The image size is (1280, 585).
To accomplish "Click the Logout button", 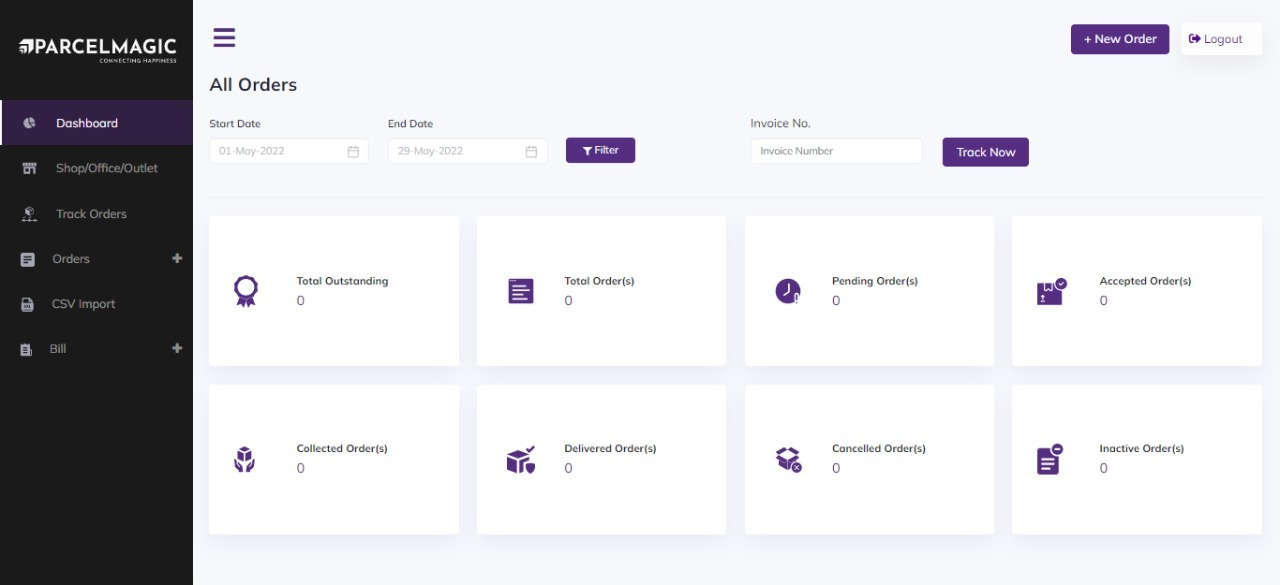I will (x=1221, y=39).
